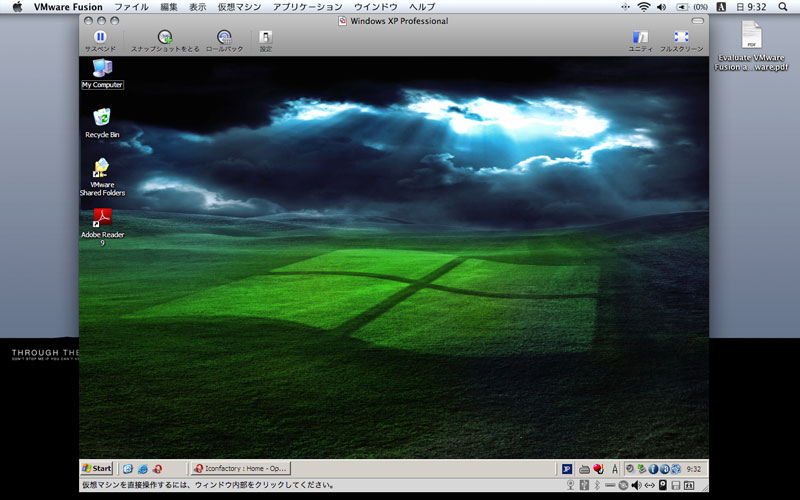The image size is (800, 500).
Task: Launch Opera from quick launch bar
Action: click(158, 468)
